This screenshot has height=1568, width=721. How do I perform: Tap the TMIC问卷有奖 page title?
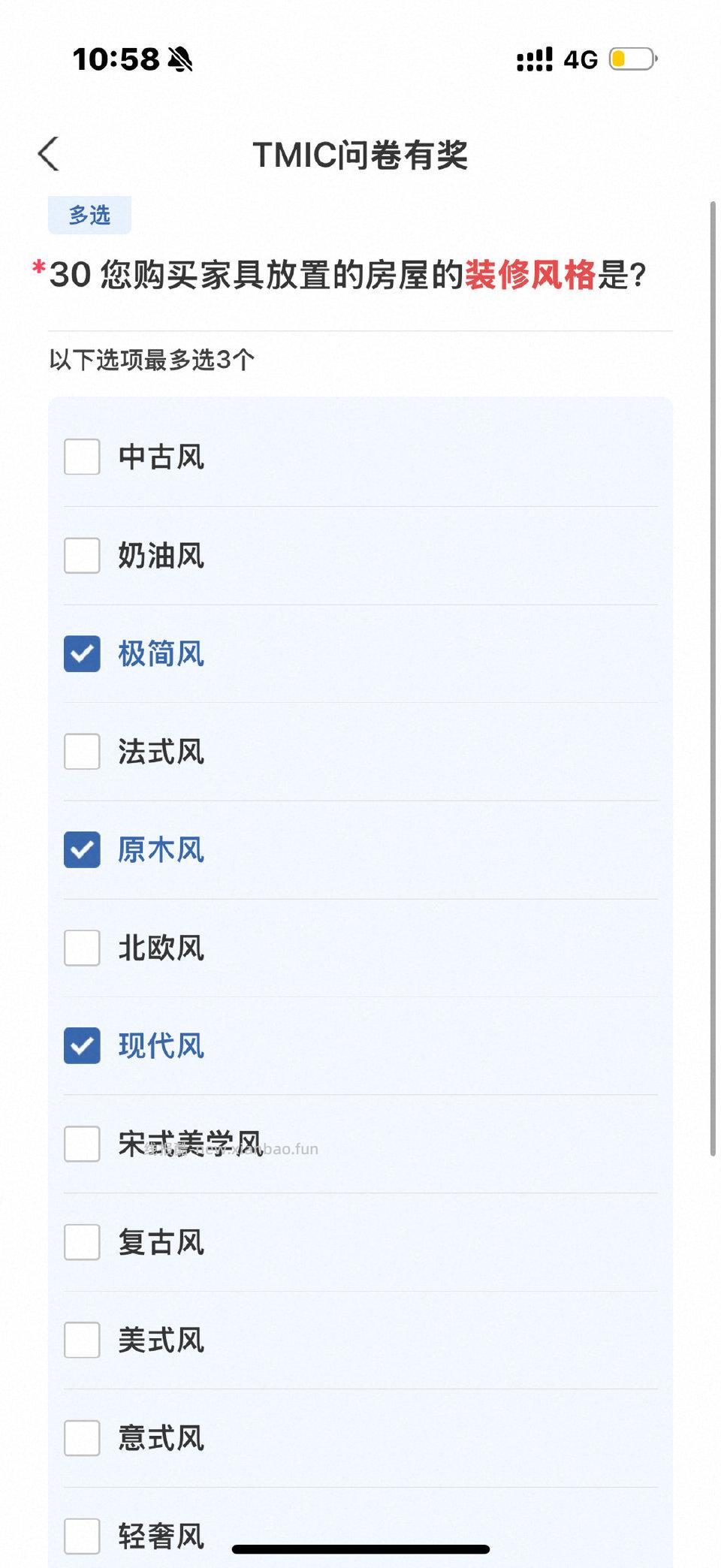360,155
